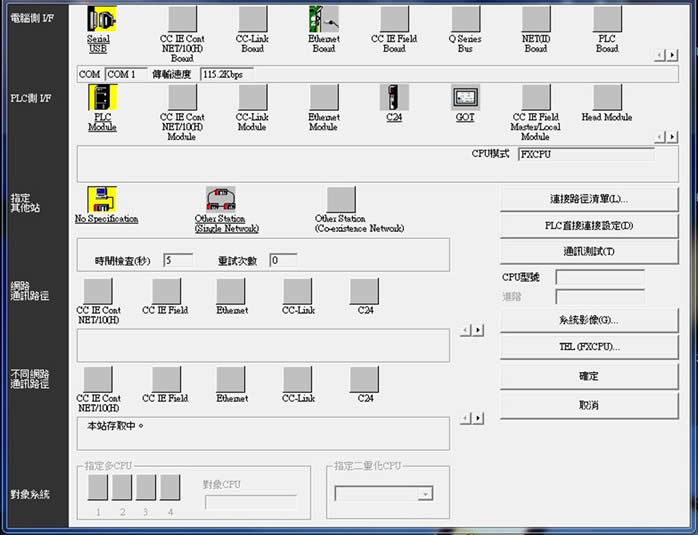Click the PLC直接連接設定(D) button

(588, 225)
